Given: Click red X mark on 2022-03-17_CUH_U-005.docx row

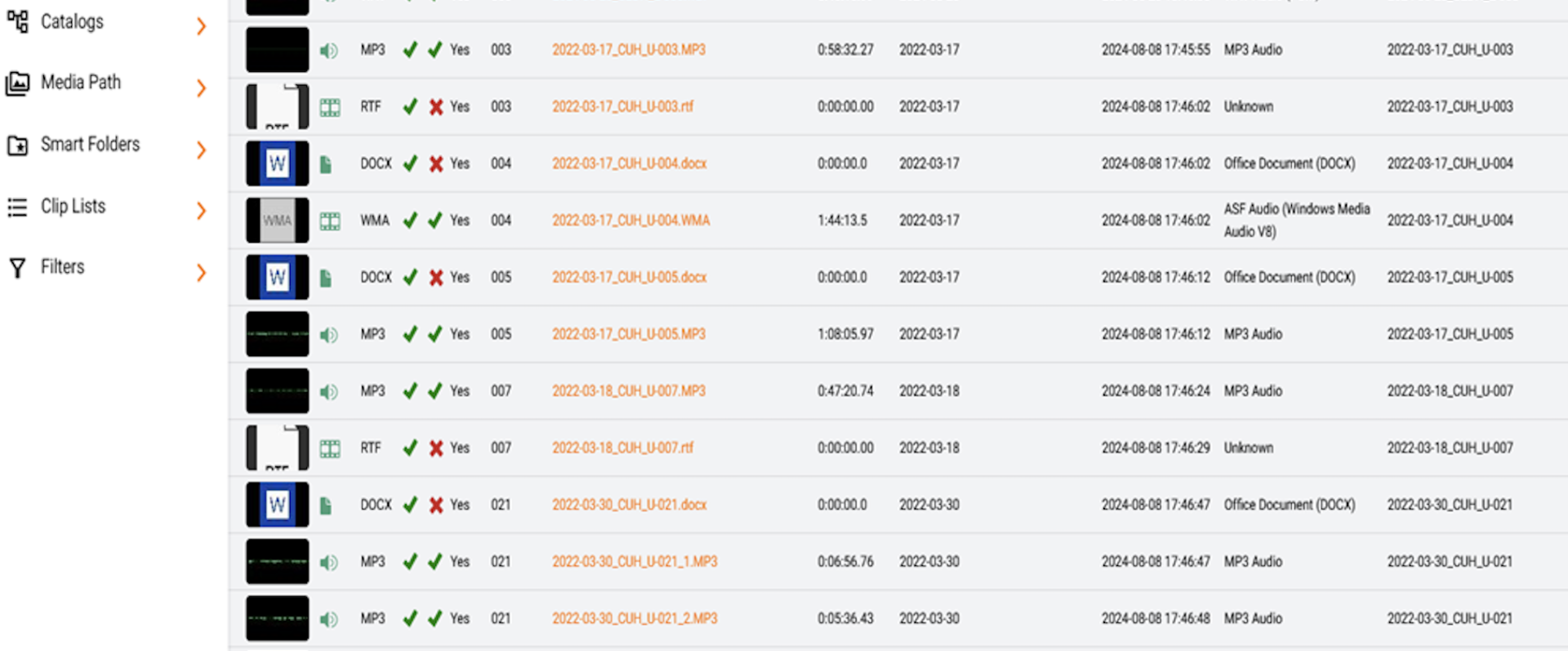Looking at the screenshot, I should pyautogui.click(x=436, y=278).
